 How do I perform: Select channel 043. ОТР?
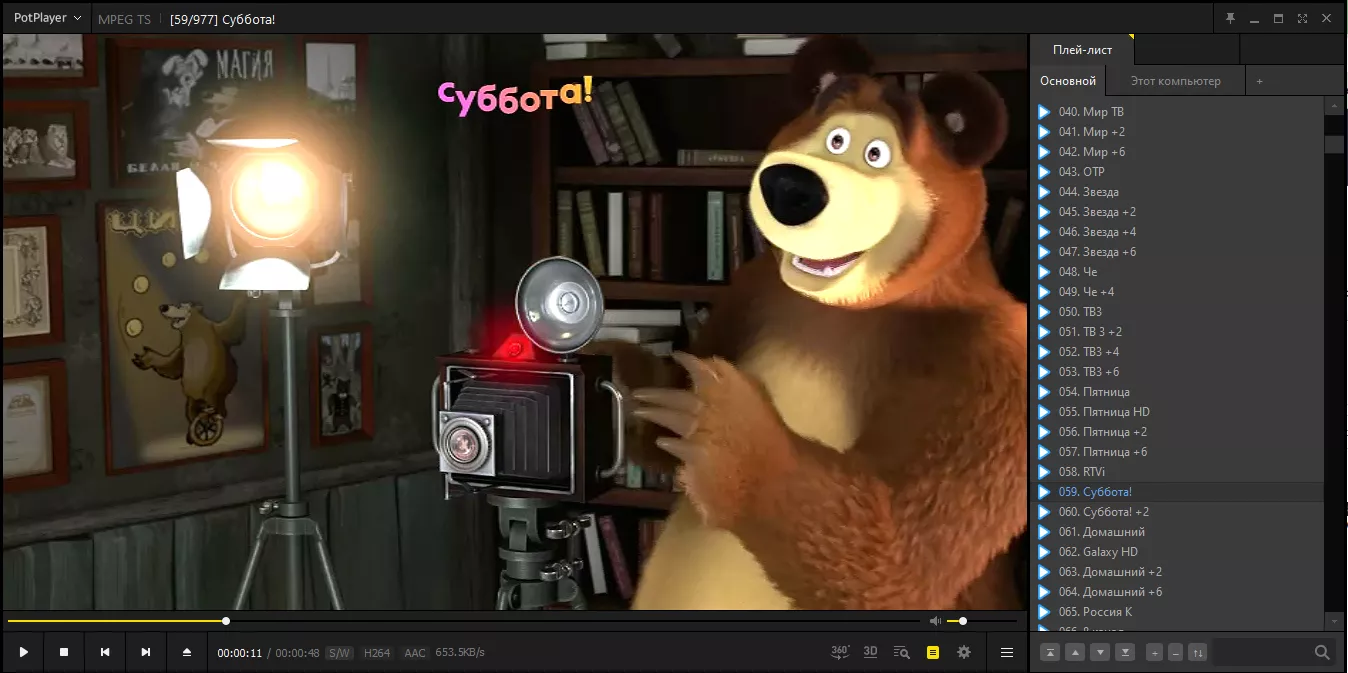click(1177, 172)
